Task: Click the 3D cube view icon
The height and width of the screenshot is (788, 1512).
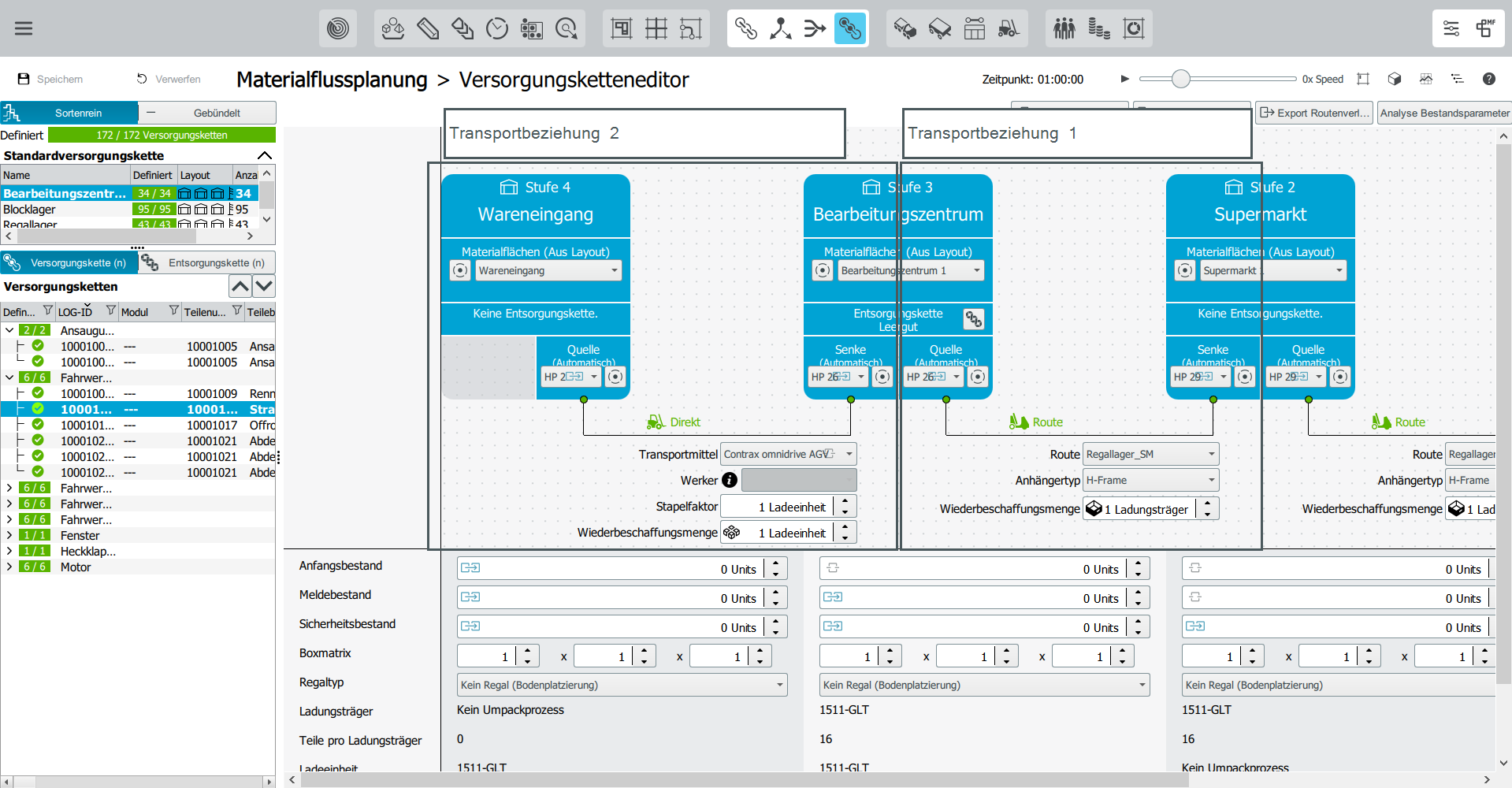Action: pyautogui.click(x=1395, y=79)
